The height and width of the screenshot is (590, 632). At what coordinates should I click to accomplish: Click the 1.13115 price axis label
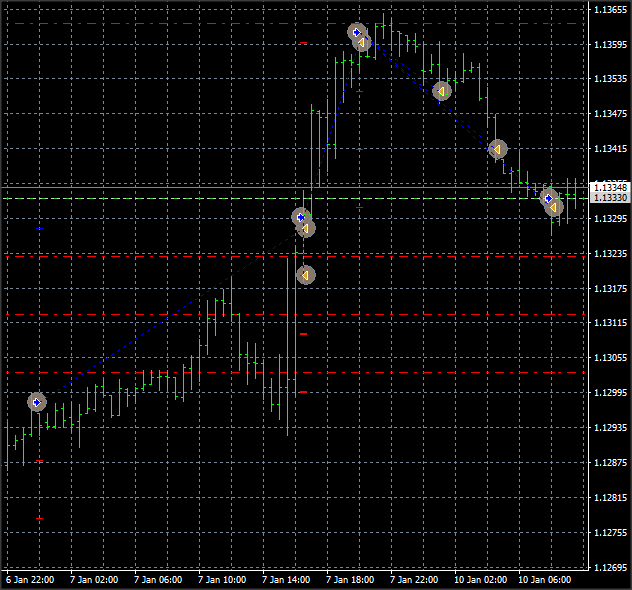[610, 323]
